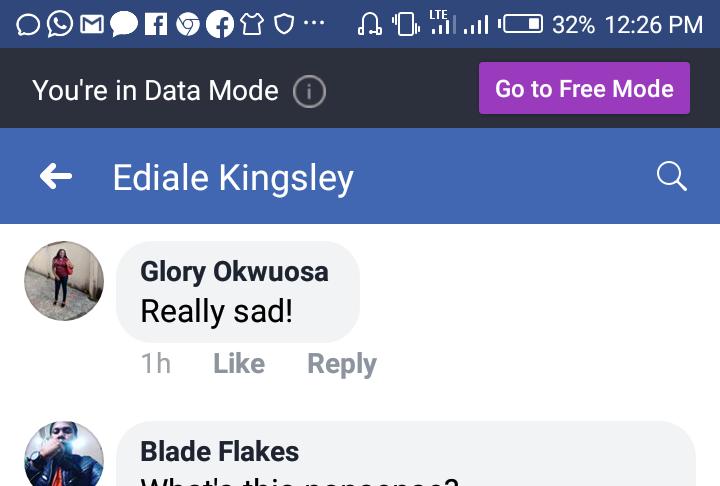Image resolution: width=720 pixels, height=486 pixels.
Task: Tap the Data Mode info icon
Action: coord(309,92)
